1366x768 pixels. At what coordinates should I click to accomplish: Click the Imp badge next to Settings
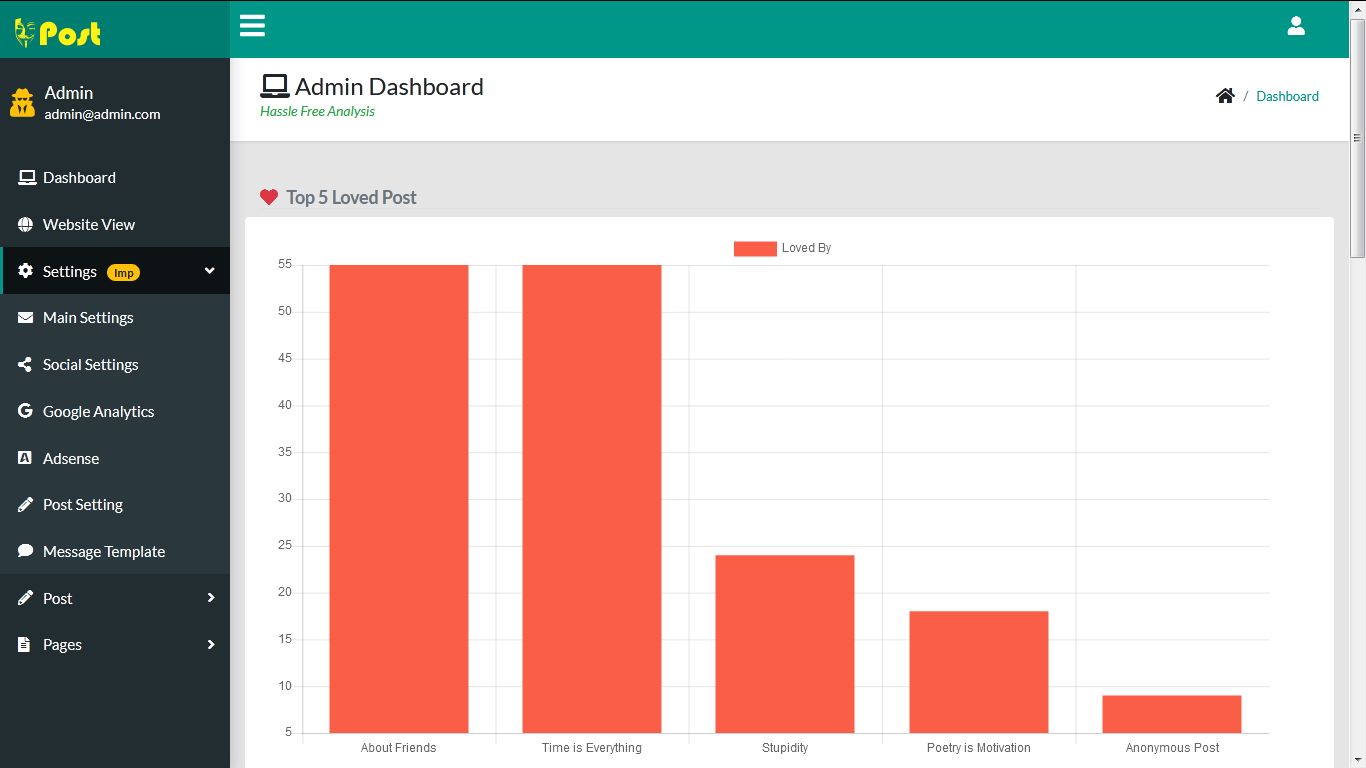(123, 273)
